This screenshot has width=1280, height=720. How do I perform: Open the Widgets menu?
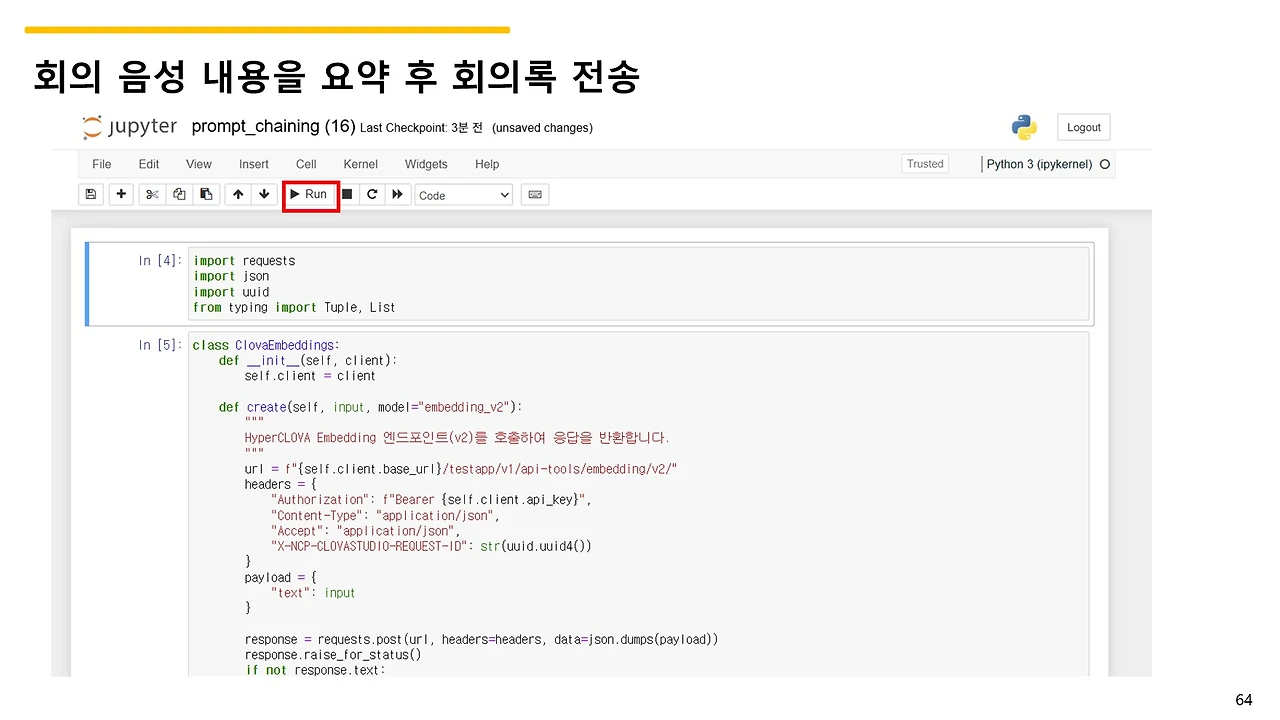[426, 164]
